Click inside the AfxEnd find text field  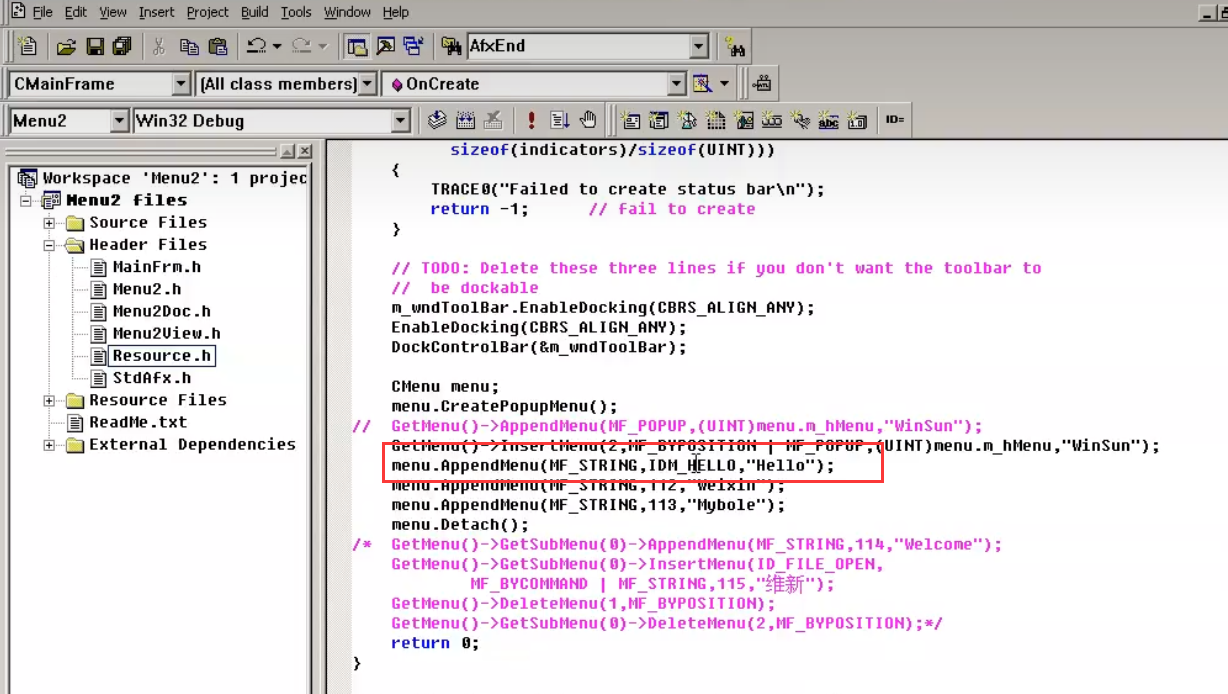coord(578,46)
